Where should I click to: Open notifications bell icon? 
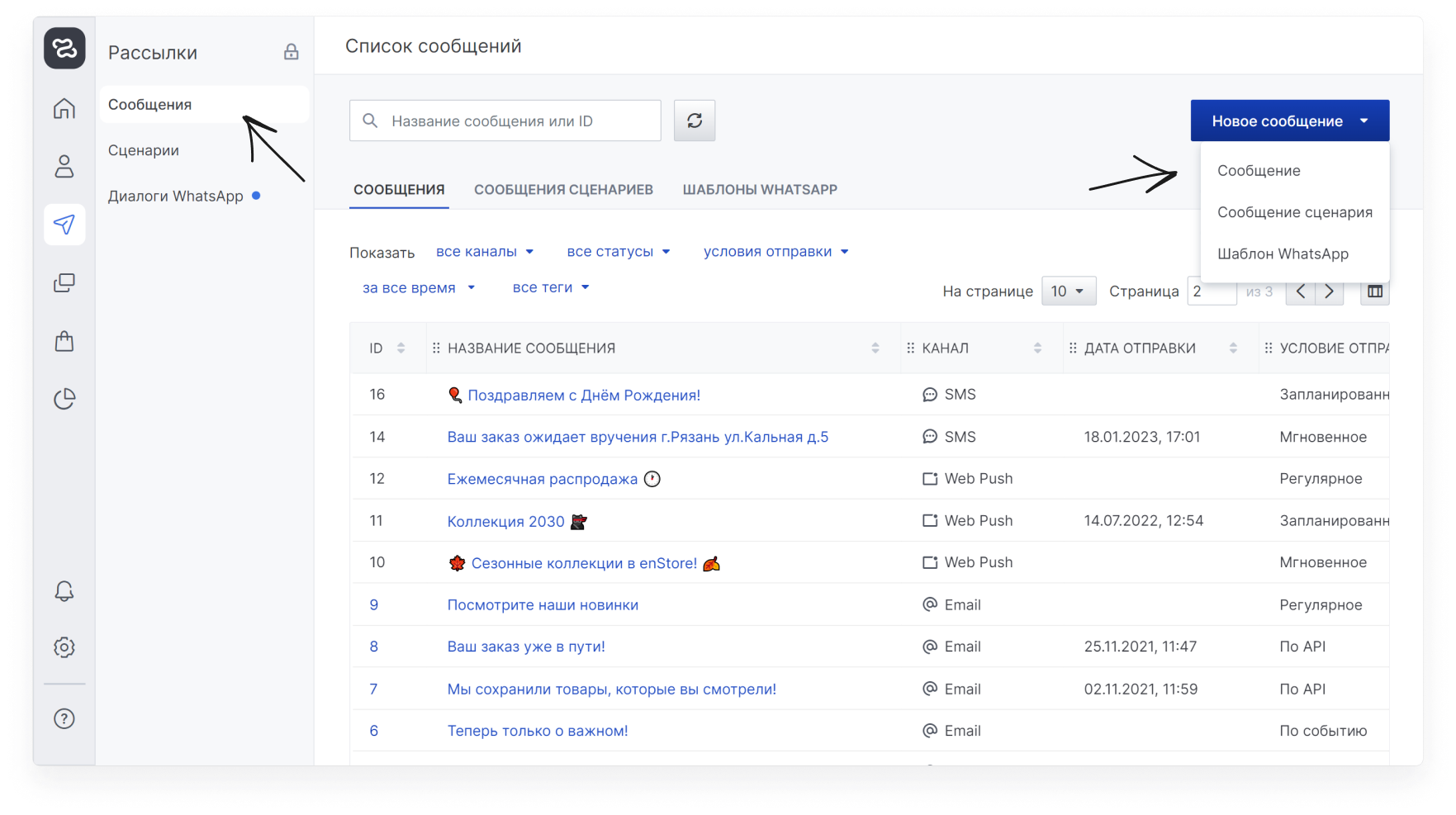point(64,591)
